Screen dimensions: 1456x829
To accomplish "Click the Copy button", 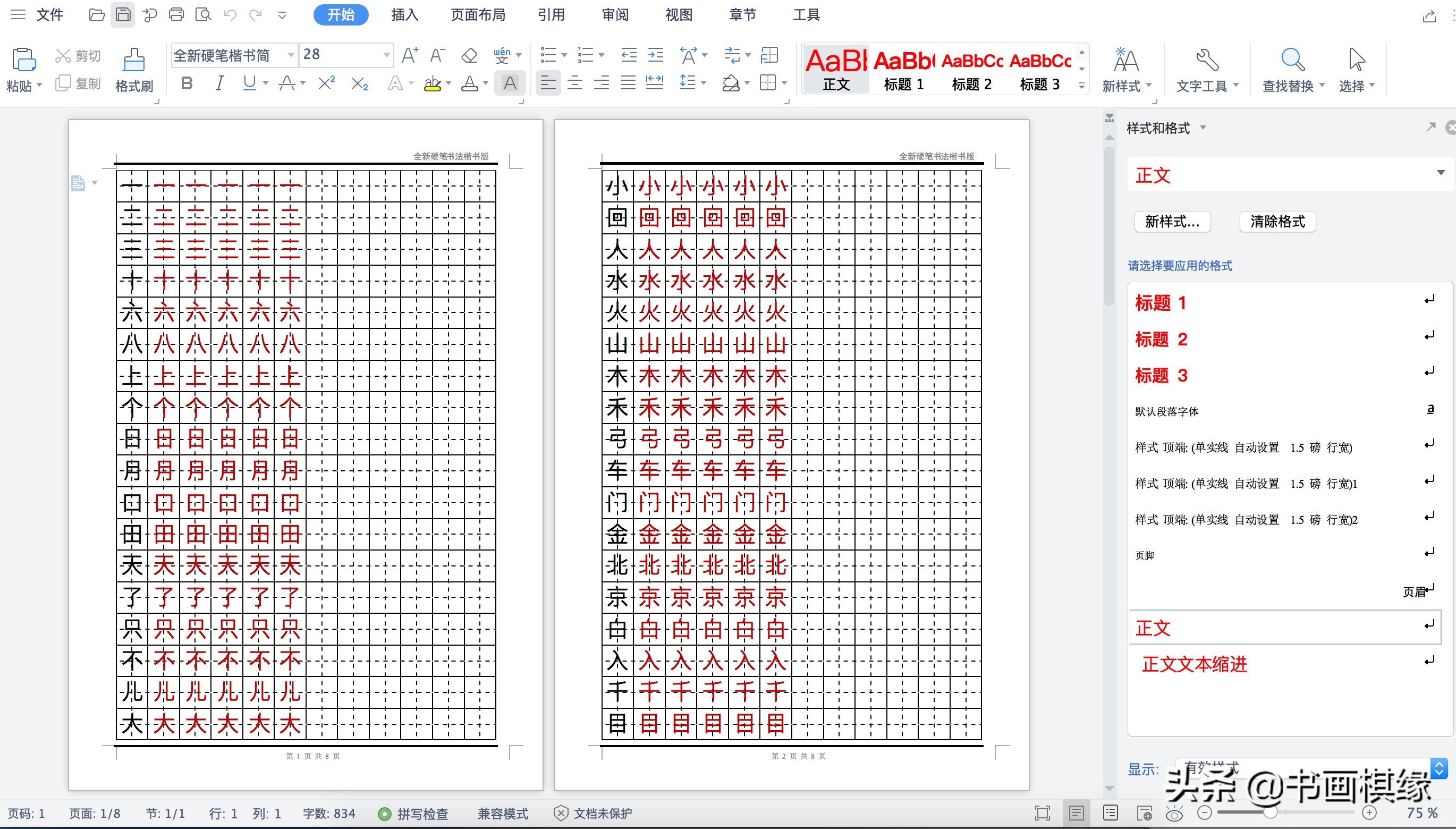I will [78, 84].
